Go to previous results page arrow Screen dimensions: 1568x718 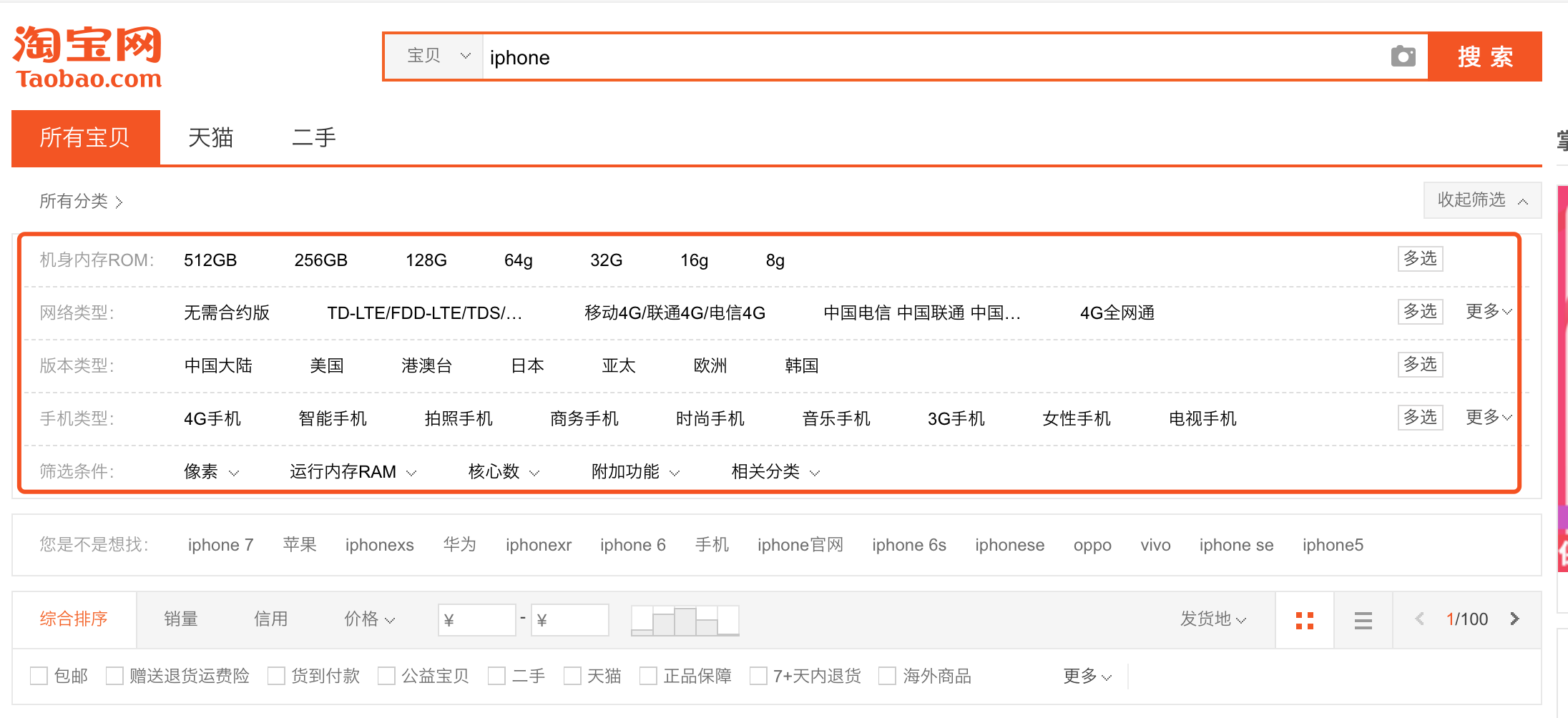click(x=1420, y=619)
